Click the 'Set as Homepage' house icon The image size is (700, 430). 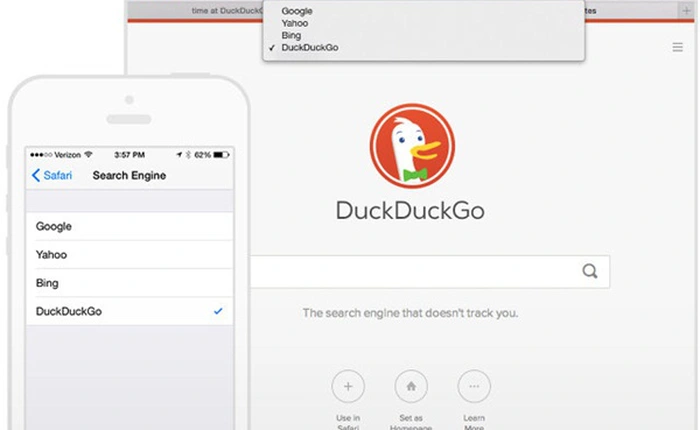[x=411, y=386]
